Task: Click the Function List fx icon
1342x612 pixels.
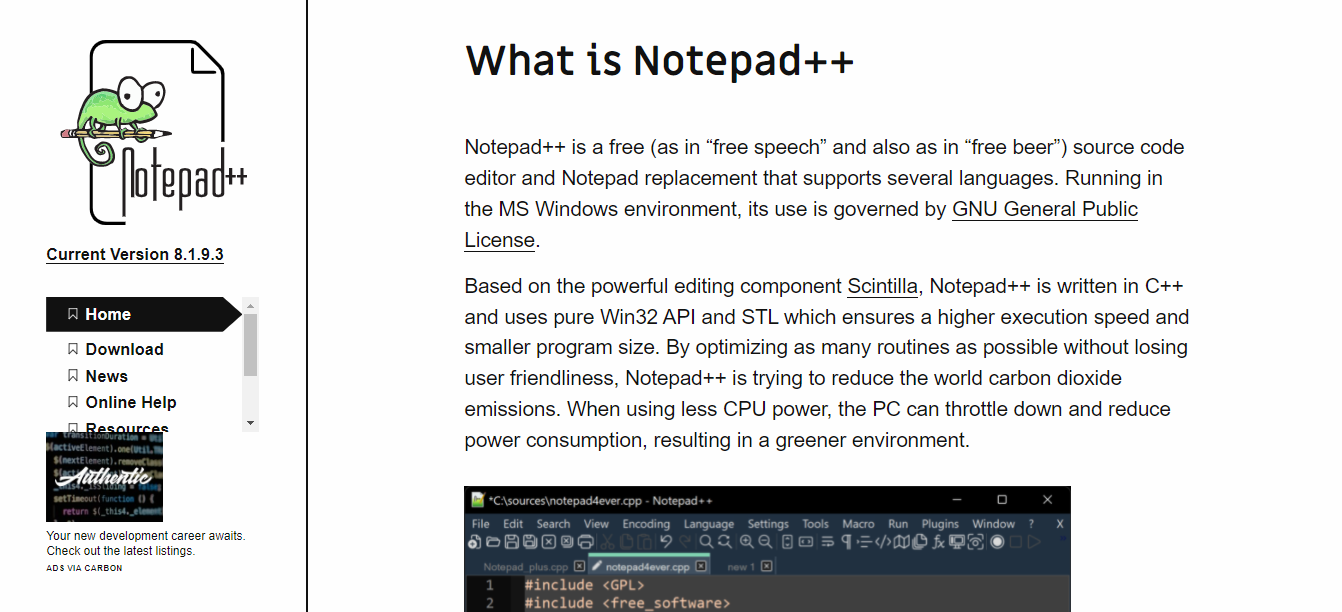Action: coord(938,542)
